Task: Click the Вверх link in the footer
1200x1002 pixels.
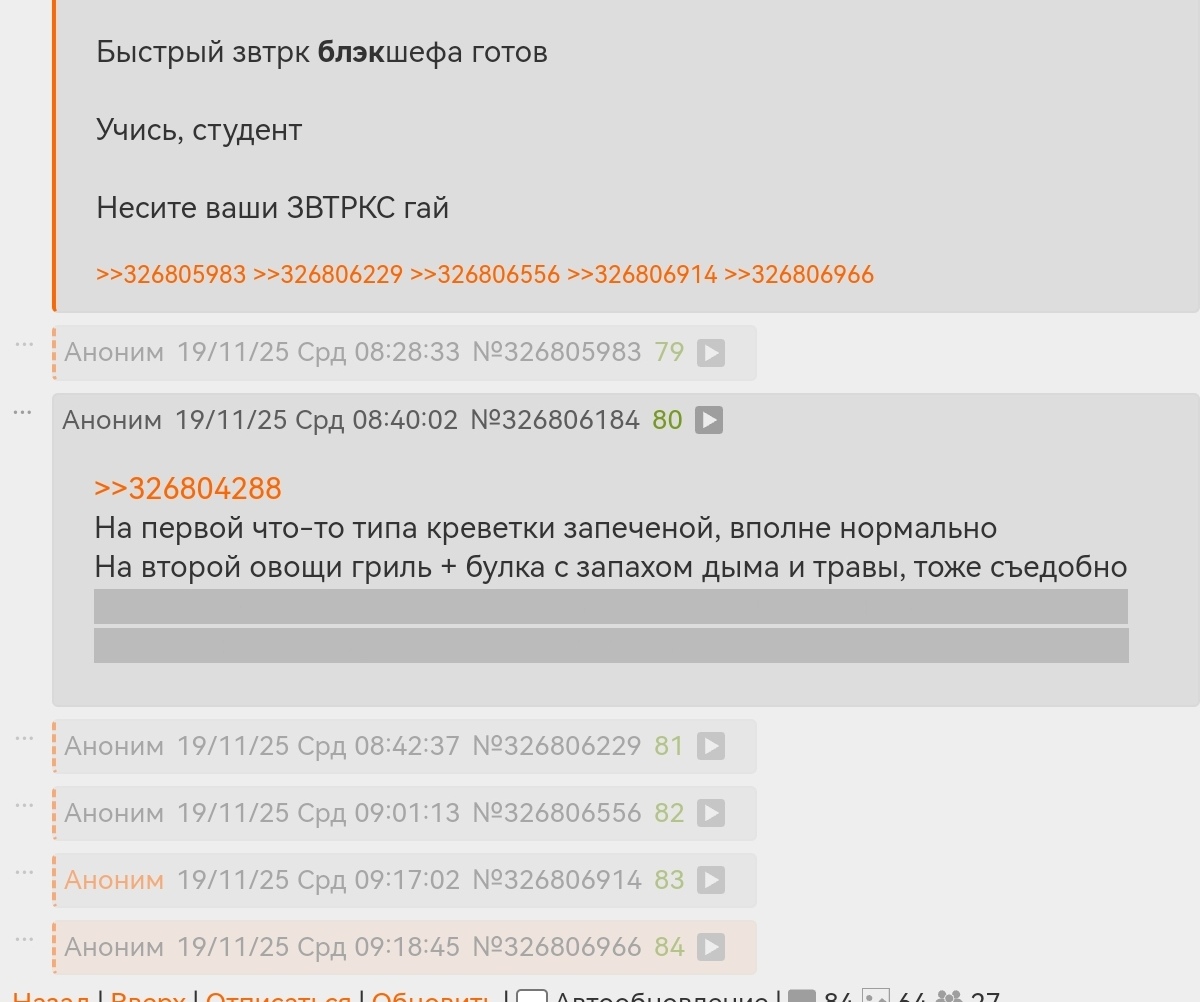Action: tap(148, 996)
